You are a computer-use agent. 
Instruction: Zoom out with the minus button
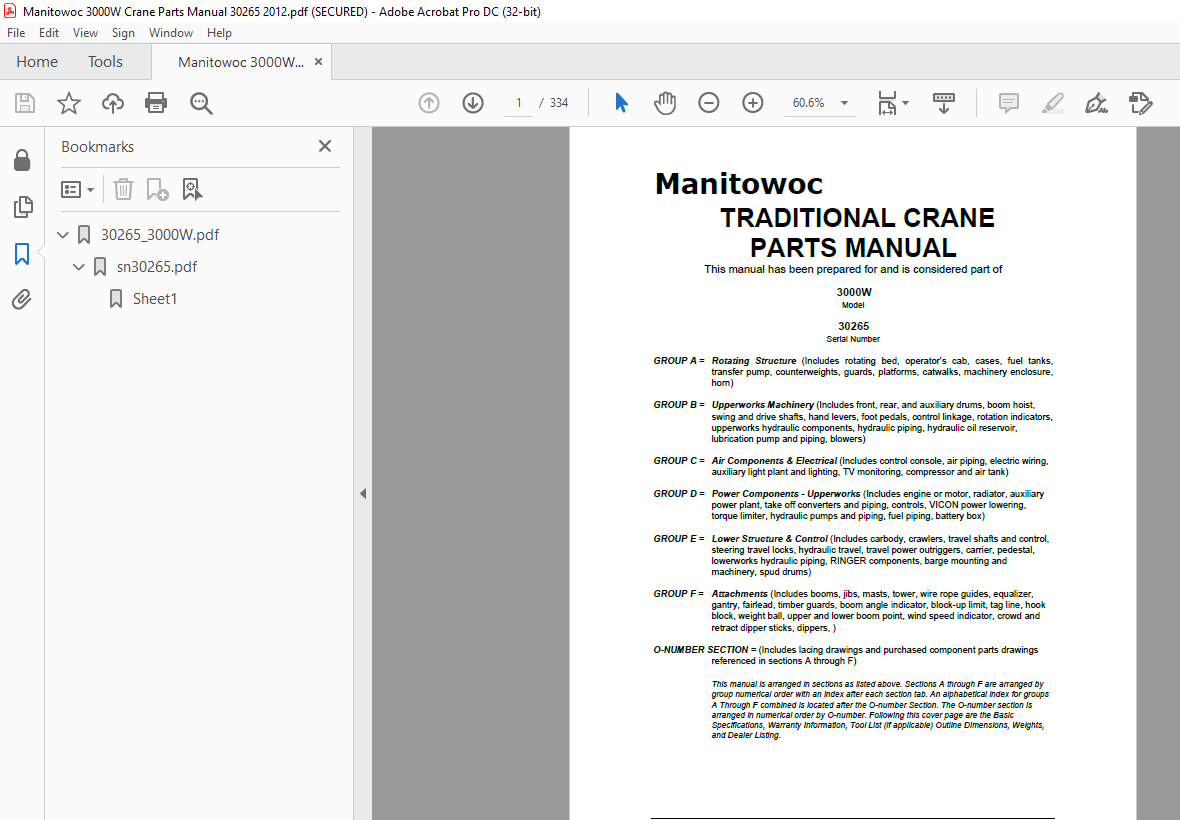[x=708, y=103]
